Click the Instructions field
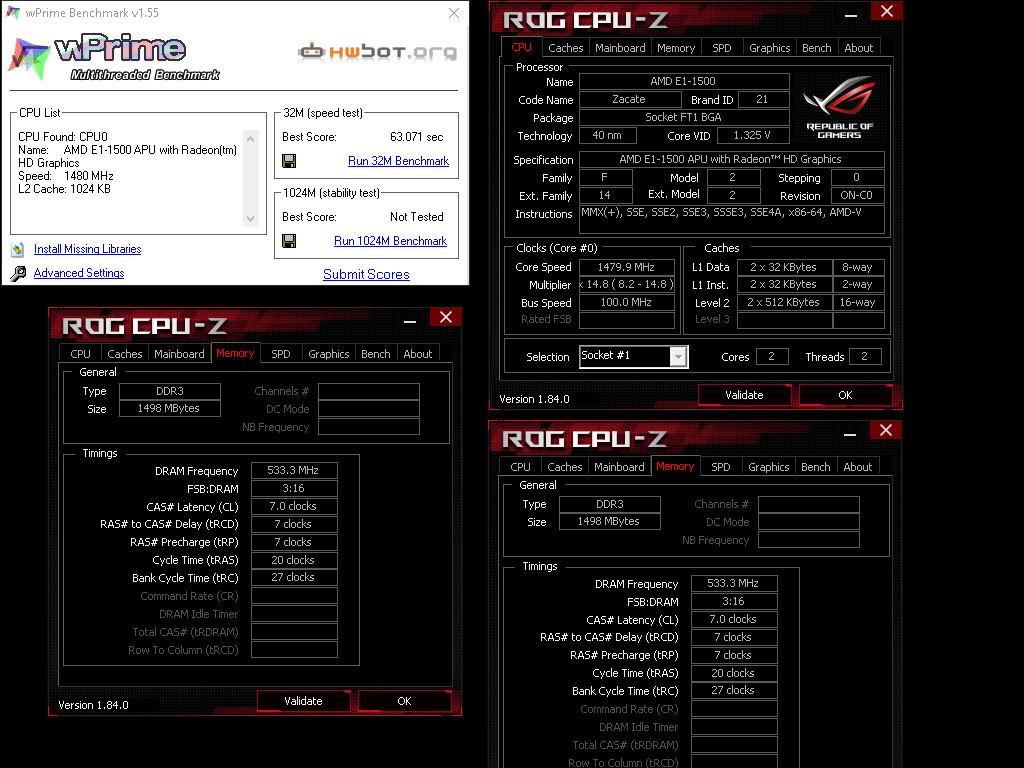 (x=731, y=219)
